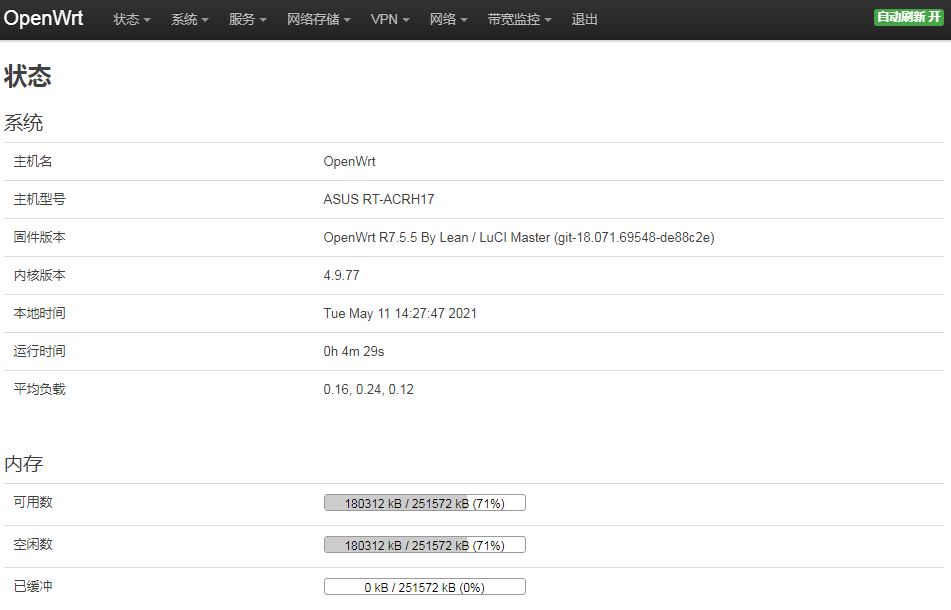951x610 pixels.
Task: Click the ASUS RT-ACRH17 model text
Action: click(x=378, y=199)
